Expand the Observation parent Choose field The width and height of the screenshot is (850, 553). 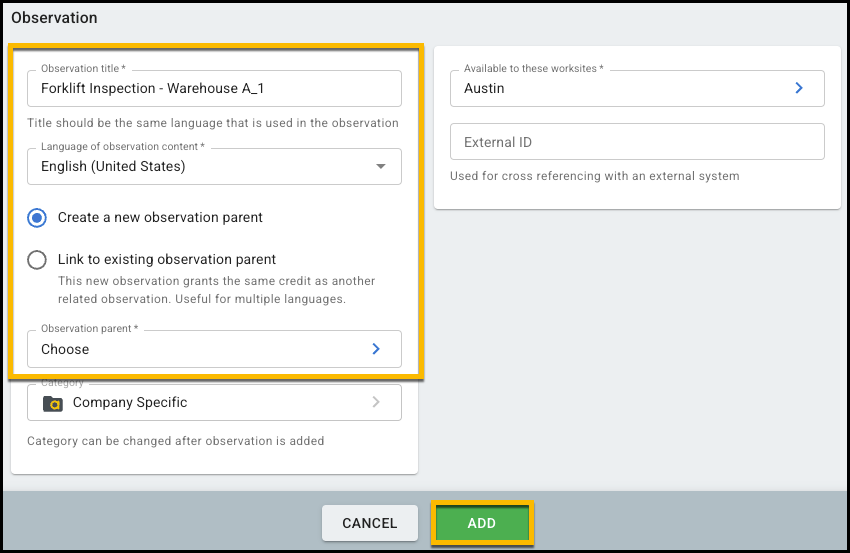pyautogui.click(x=214, y=349)
